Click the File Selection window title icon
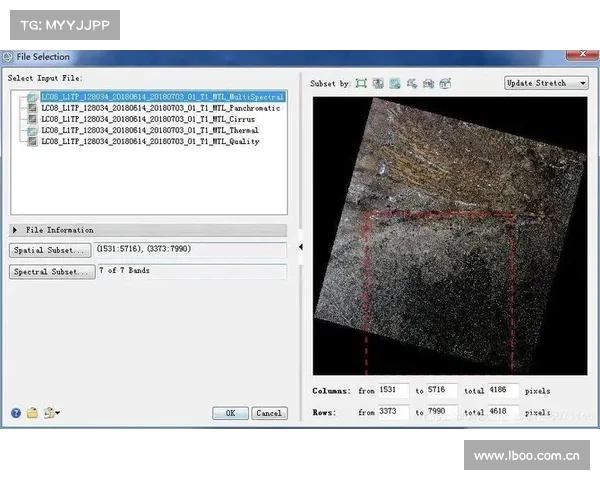 7,57
